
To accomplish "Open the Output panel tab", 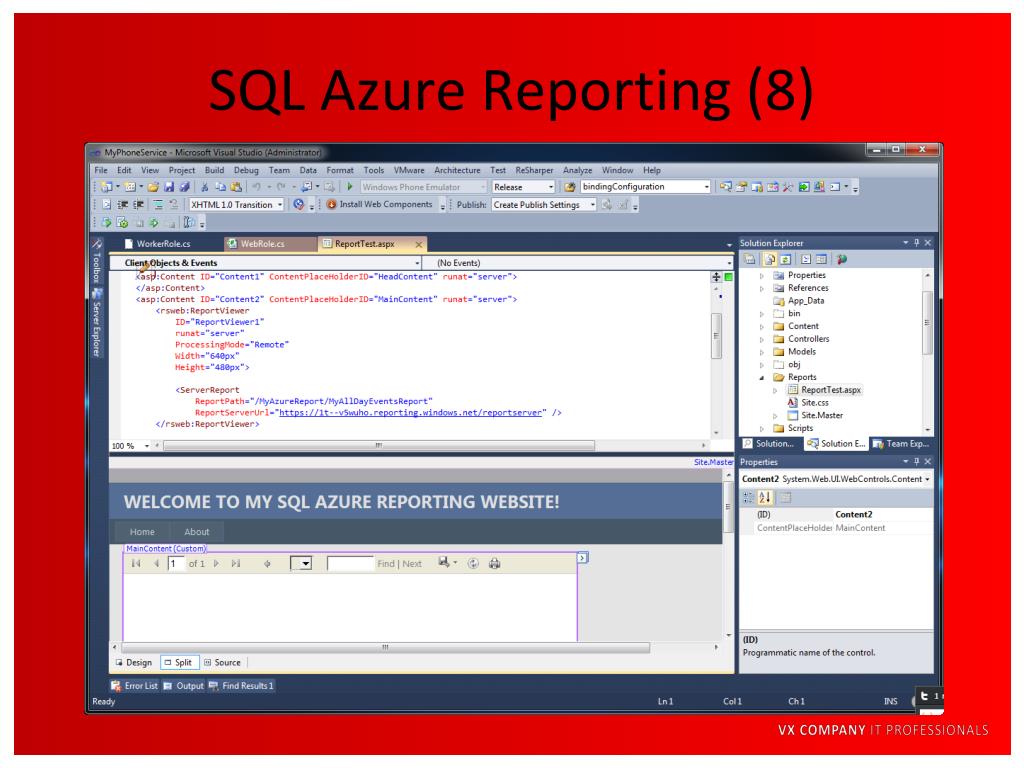I will (x=184, y=686).
